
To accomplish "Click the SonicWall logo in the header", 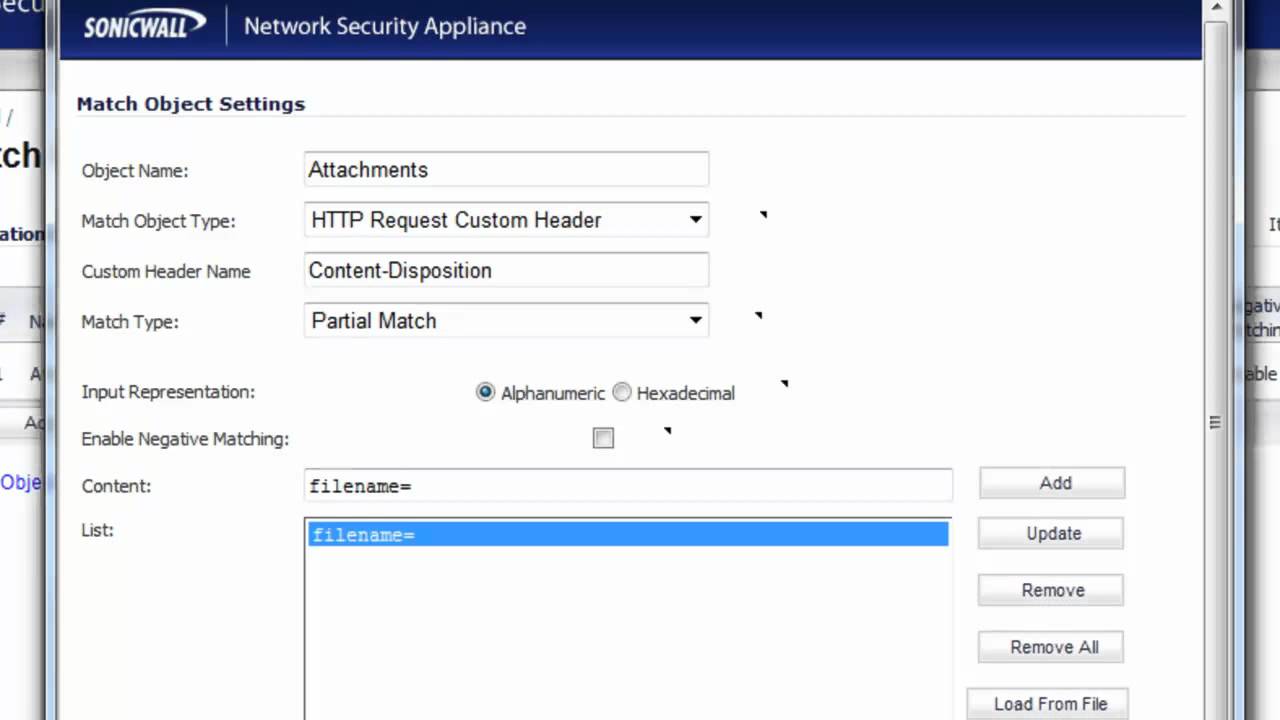I will point(145,26).
